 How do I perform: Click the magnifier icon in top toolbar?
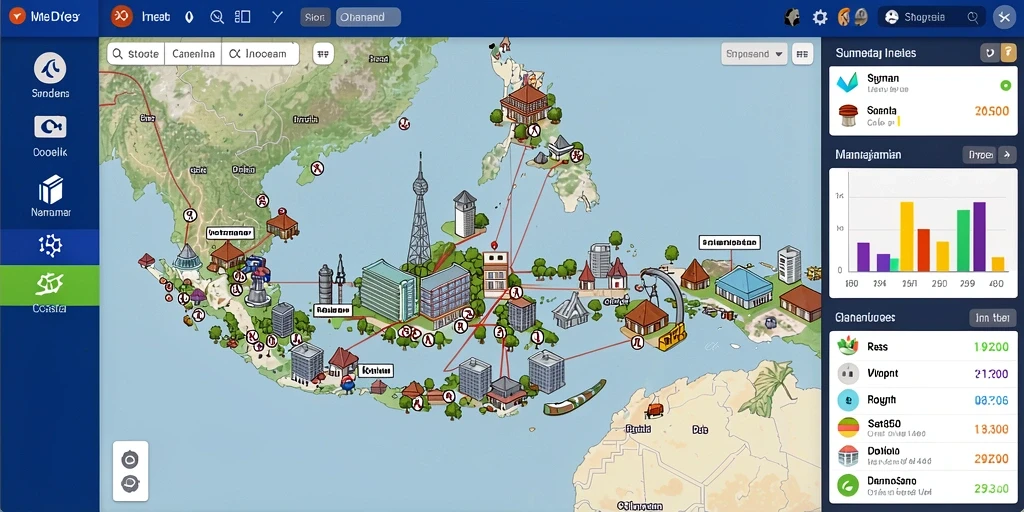[217, 18]
